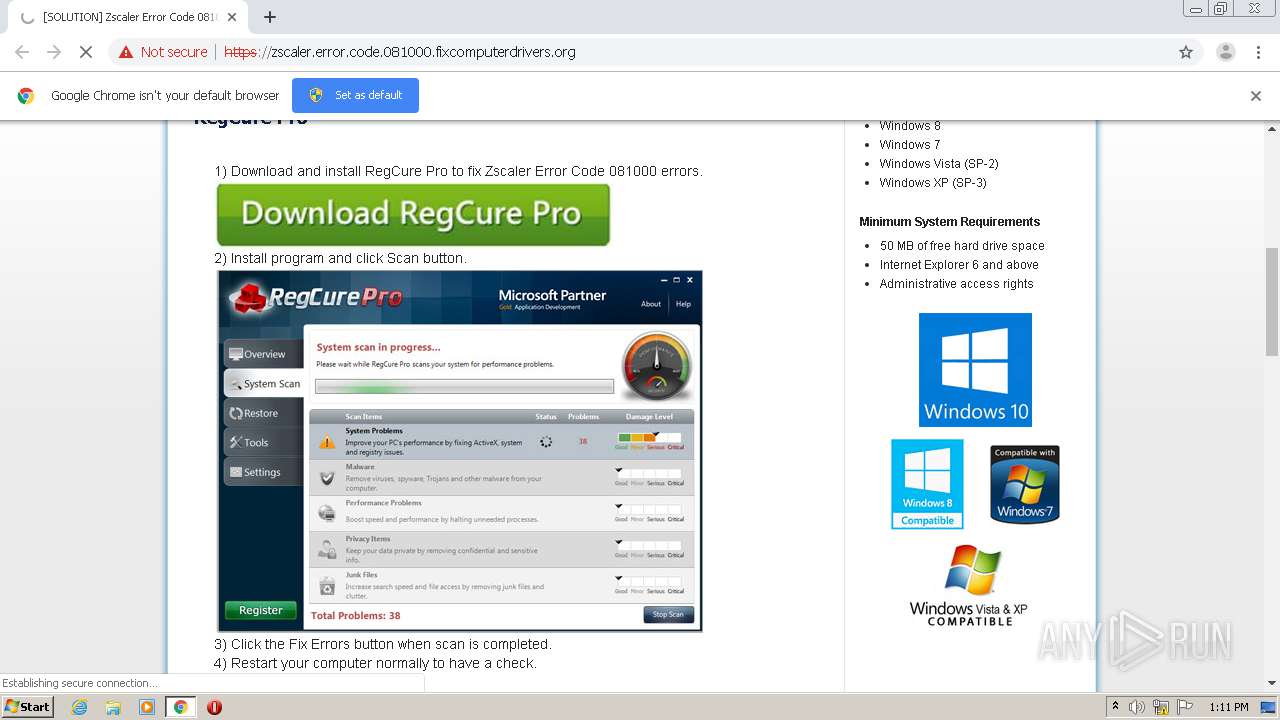Viewport: 1280px width, 720px height.
Task: Click step 4 Restart your computer text
Action: [375, 663]
